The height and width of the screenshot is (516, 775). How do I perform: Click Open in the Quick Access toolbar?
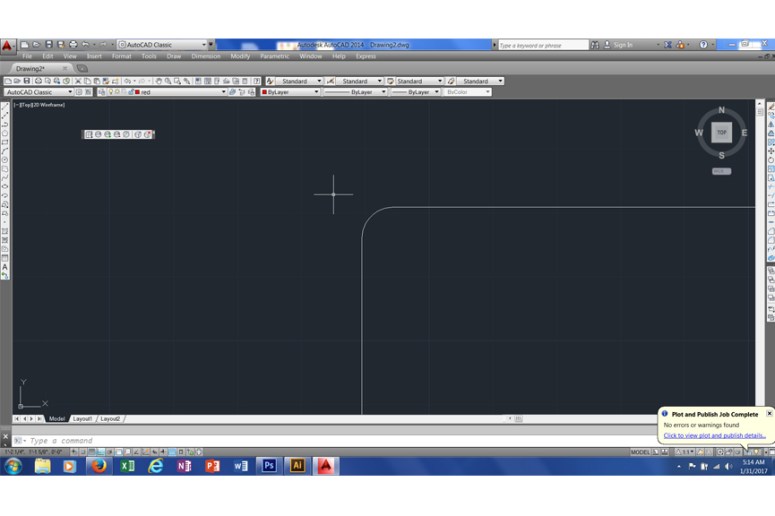(x=37, y=44)
